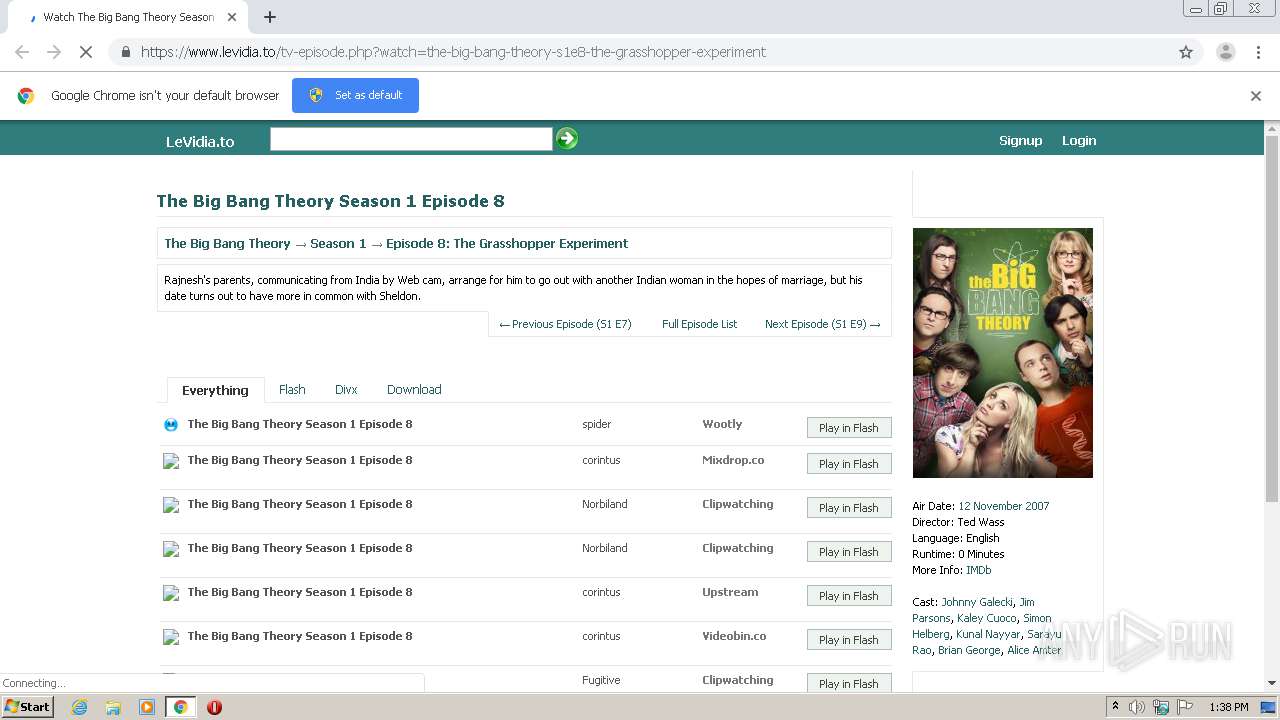Open File Explorer folder in taskbar
This screenshot has width=1280, height=720.
click(113, 707)
